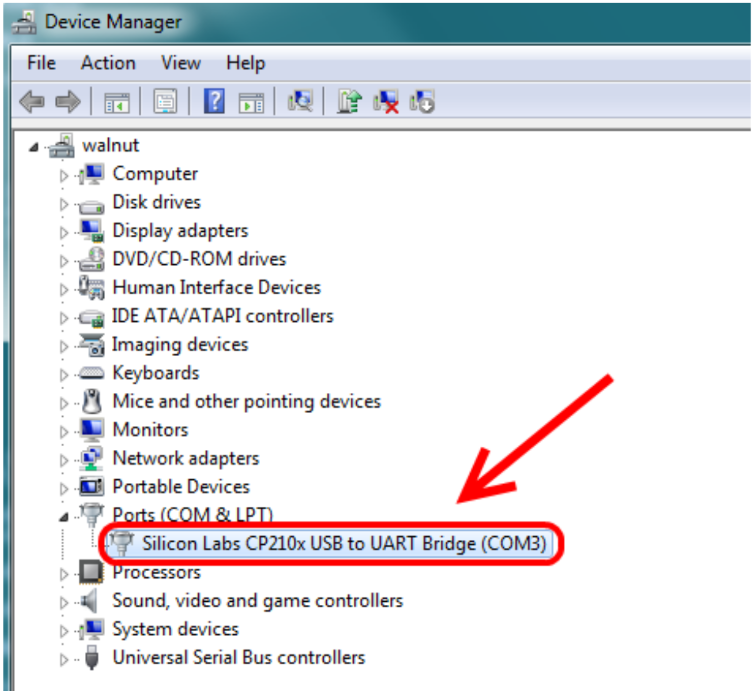Screen dimensions: 755x691
Task: Open the View menu
Action: 180,63
